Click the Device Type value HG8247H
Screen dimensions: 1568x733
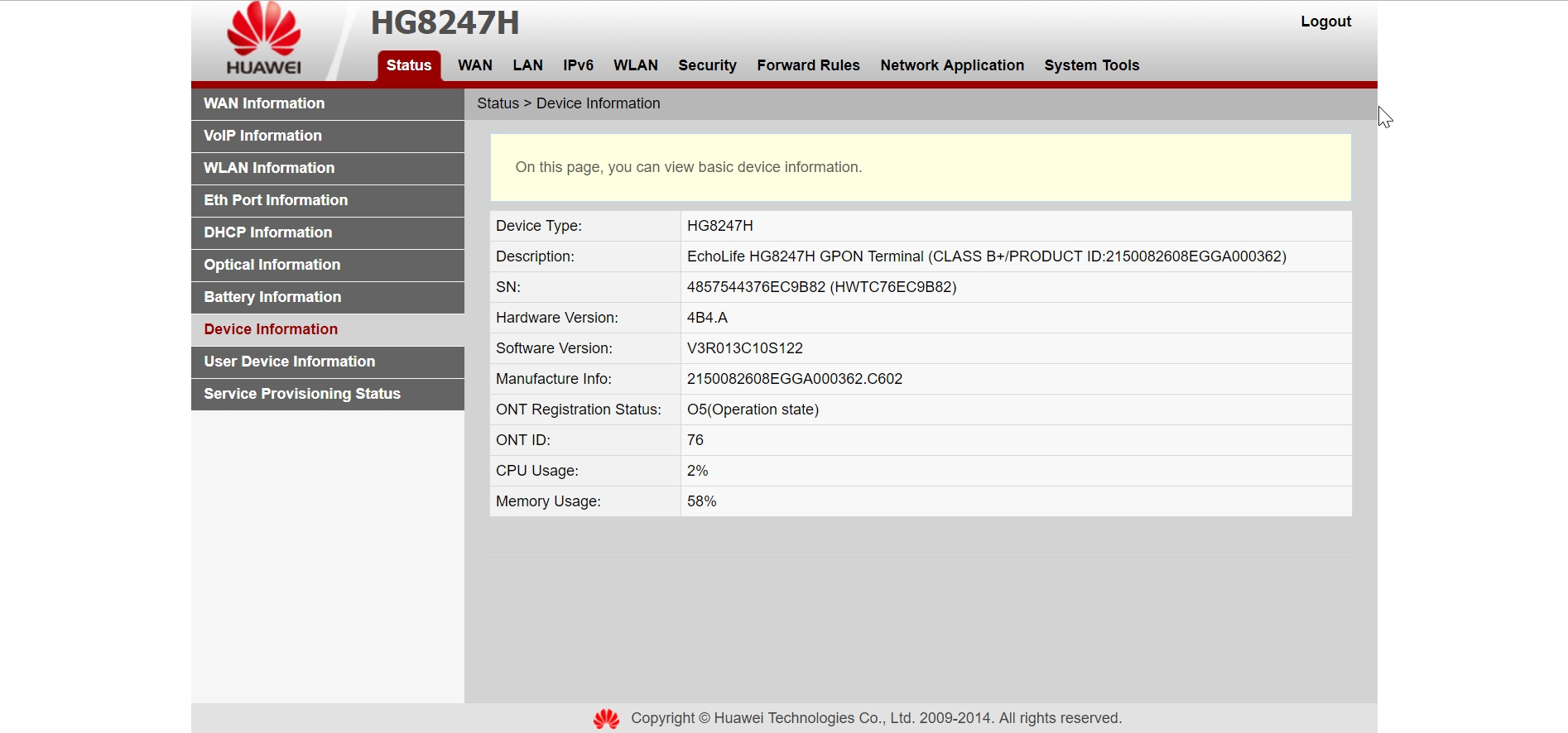click(x=720, y=226)
